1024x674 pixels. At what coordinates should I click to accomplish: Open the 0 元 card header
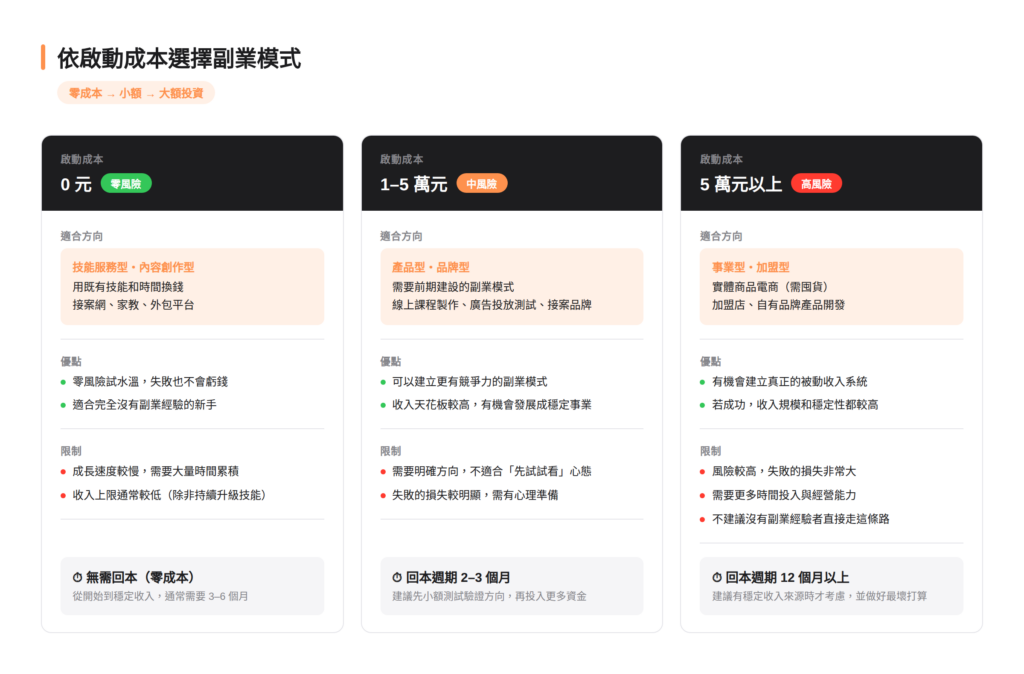click(x=192, y=173)
